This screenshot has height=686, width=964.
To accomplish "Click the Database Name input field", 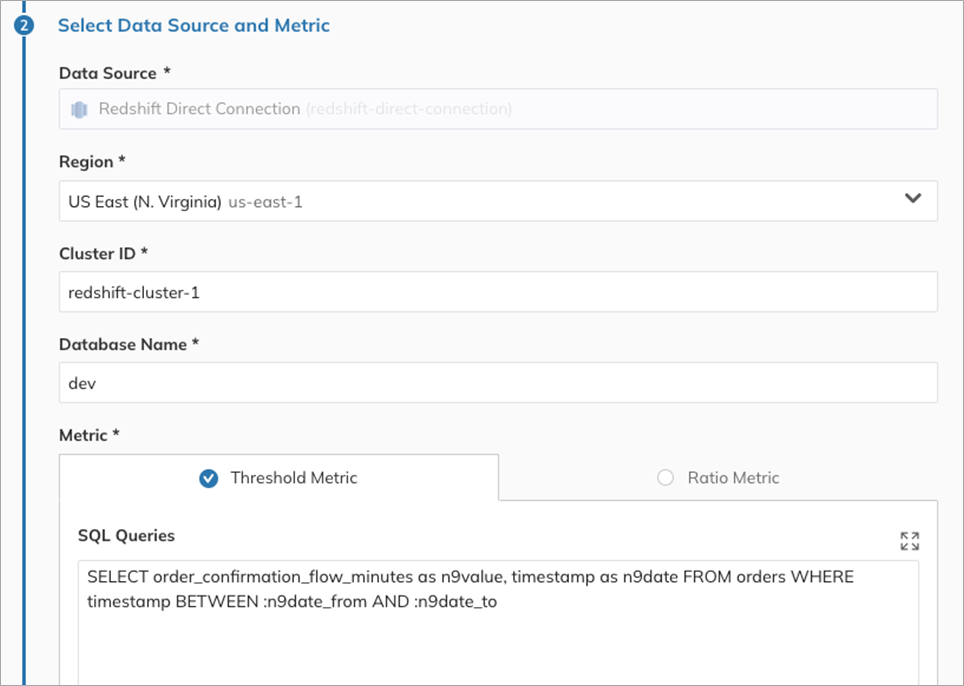I will click(498, 383).
